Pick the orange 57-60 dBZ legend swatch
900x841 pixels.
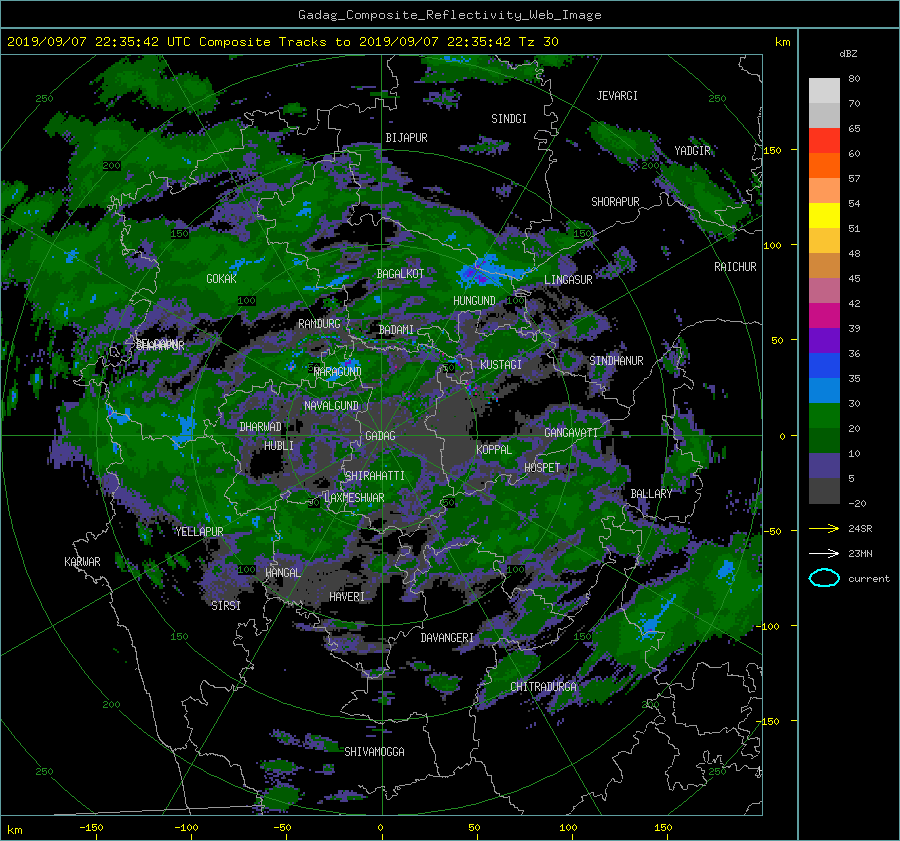tap(824, 166)
